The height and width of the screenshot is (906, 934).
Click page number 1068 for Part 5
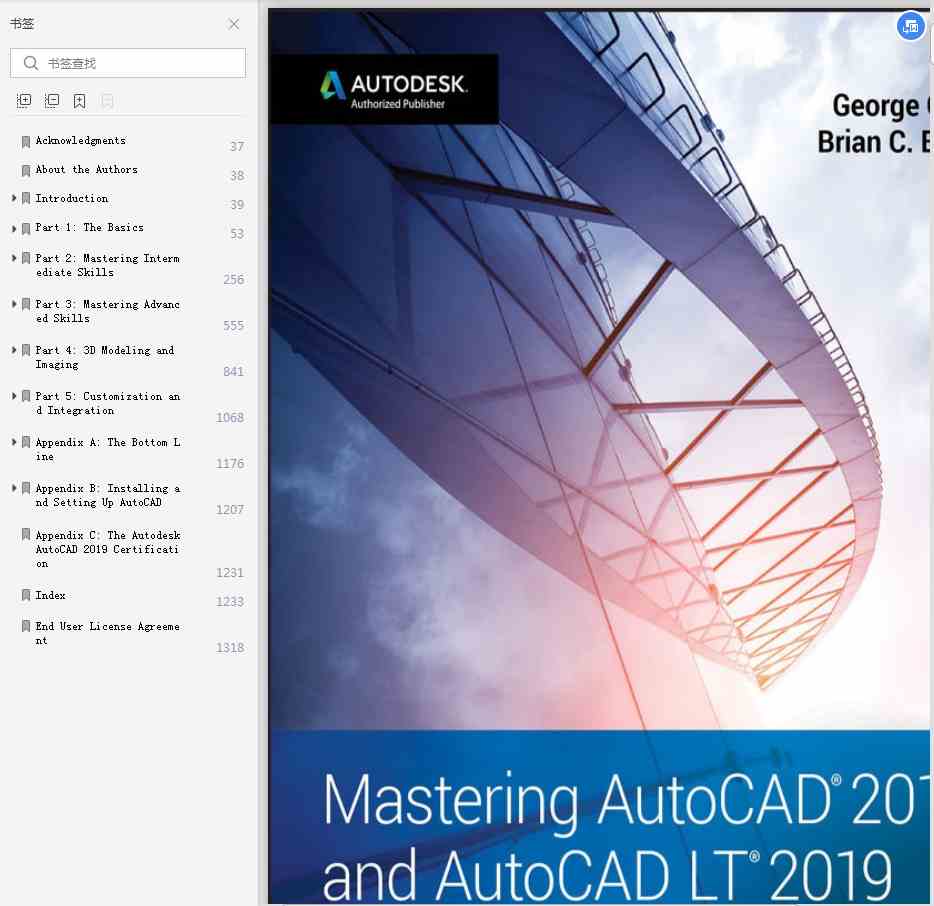230,418
